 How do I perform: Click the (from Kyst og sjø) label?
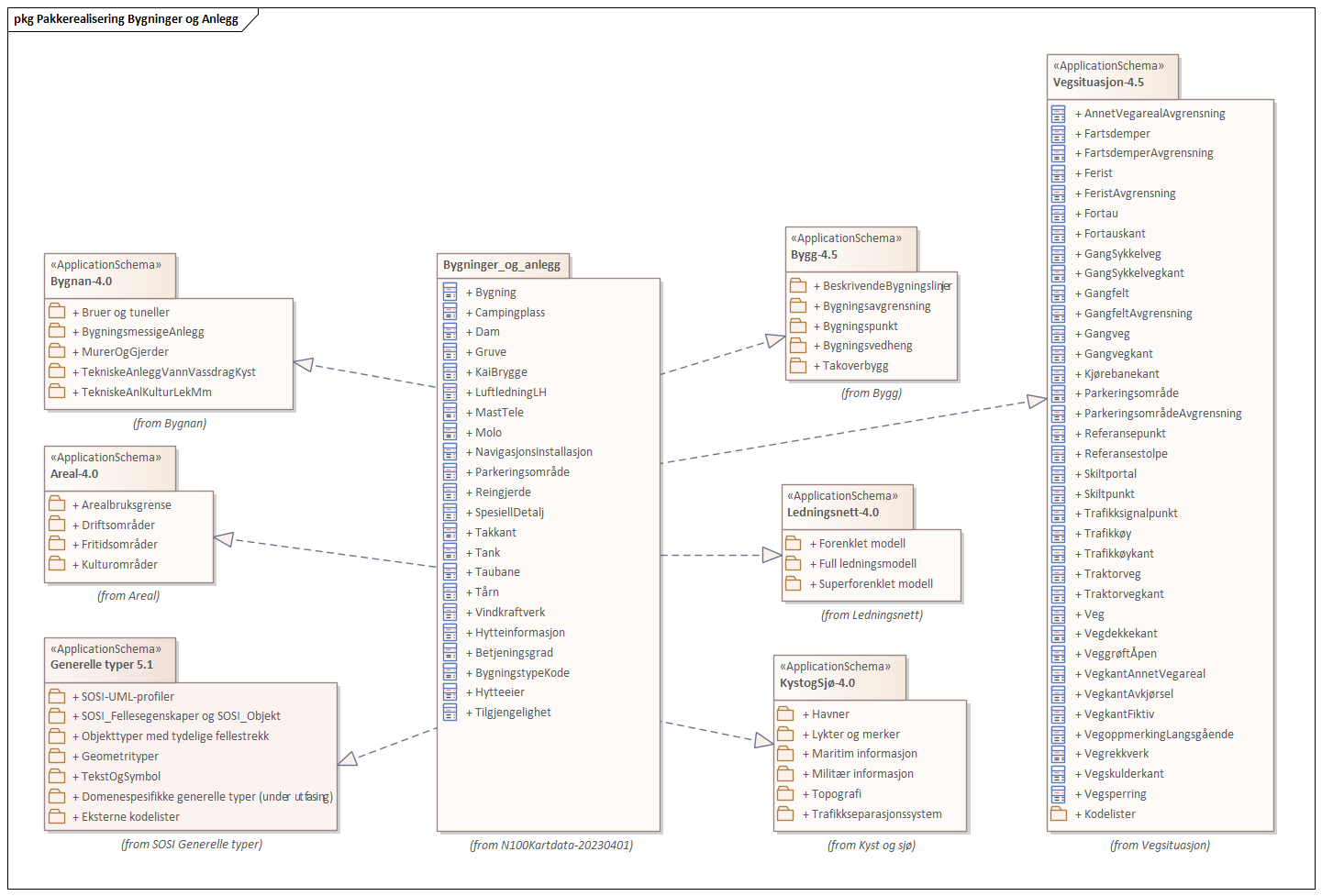coord(872,845)
